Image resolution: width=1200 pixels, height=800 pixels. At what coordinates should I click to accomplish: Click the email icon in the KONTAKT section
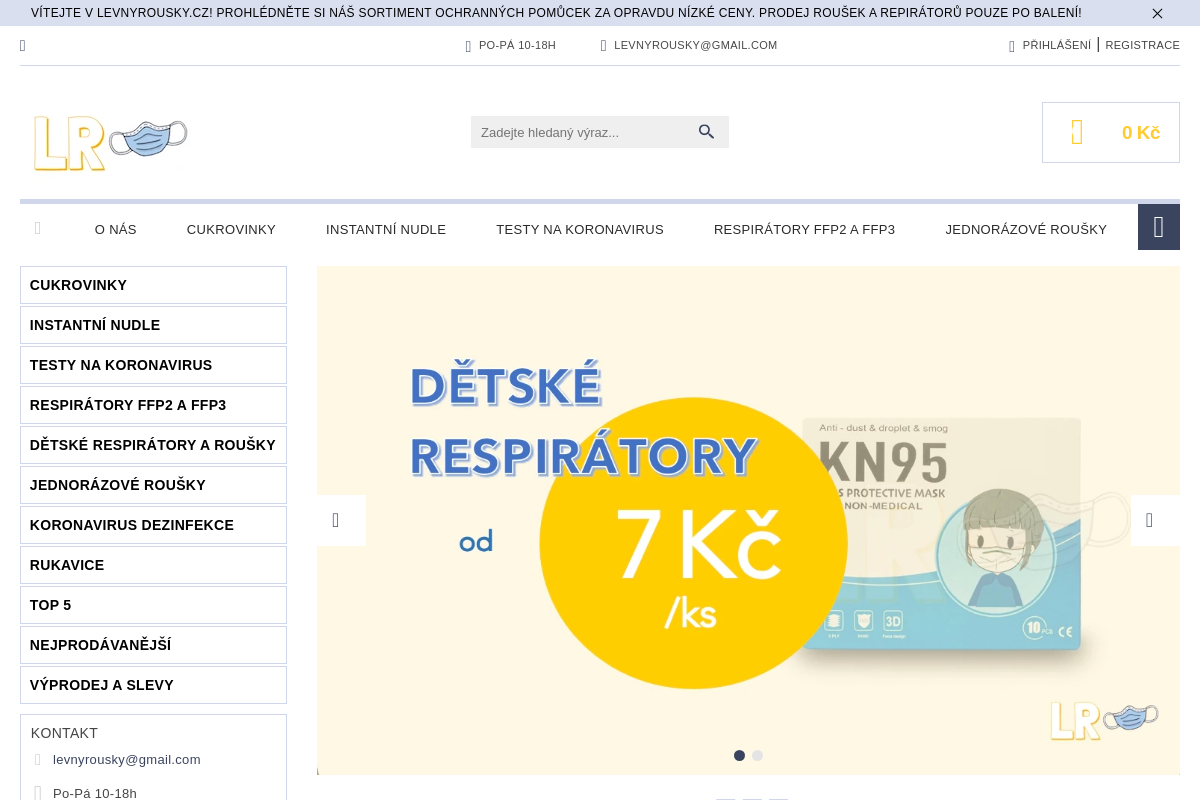pos(38,760)
